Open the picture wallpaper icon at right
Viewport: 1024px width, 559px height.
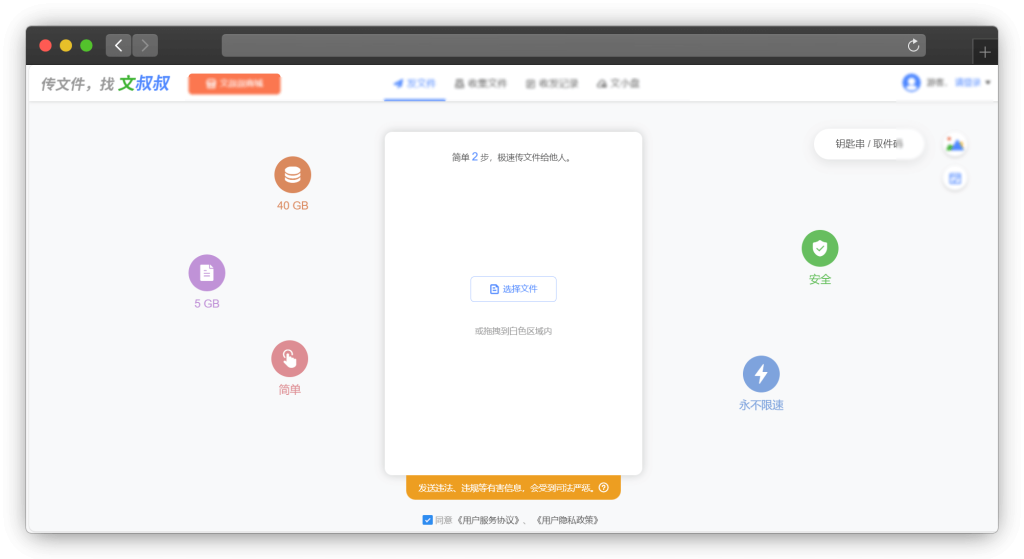coord(955,145)
